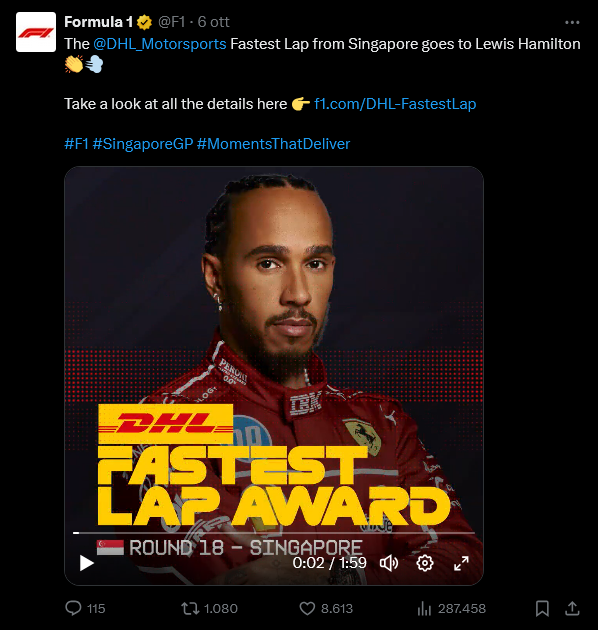The width and height of the screenshot is (598, 630).
Task: Open the #SingaporeGP hashtag
Action: pyautogui.click(x=143, y=144)
